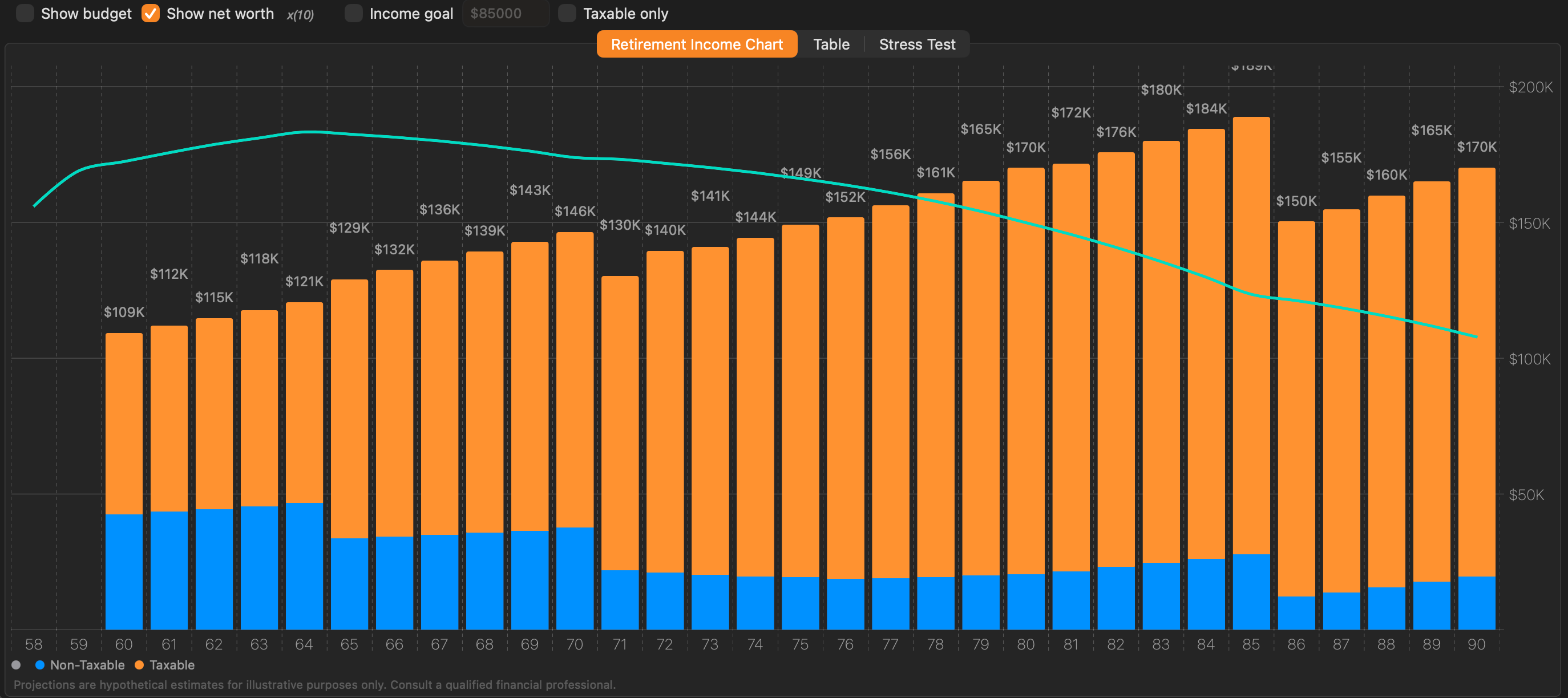Screen dimensions: 1568x698
Task: Click the $180K bar total label
Action: (1161, 90)
